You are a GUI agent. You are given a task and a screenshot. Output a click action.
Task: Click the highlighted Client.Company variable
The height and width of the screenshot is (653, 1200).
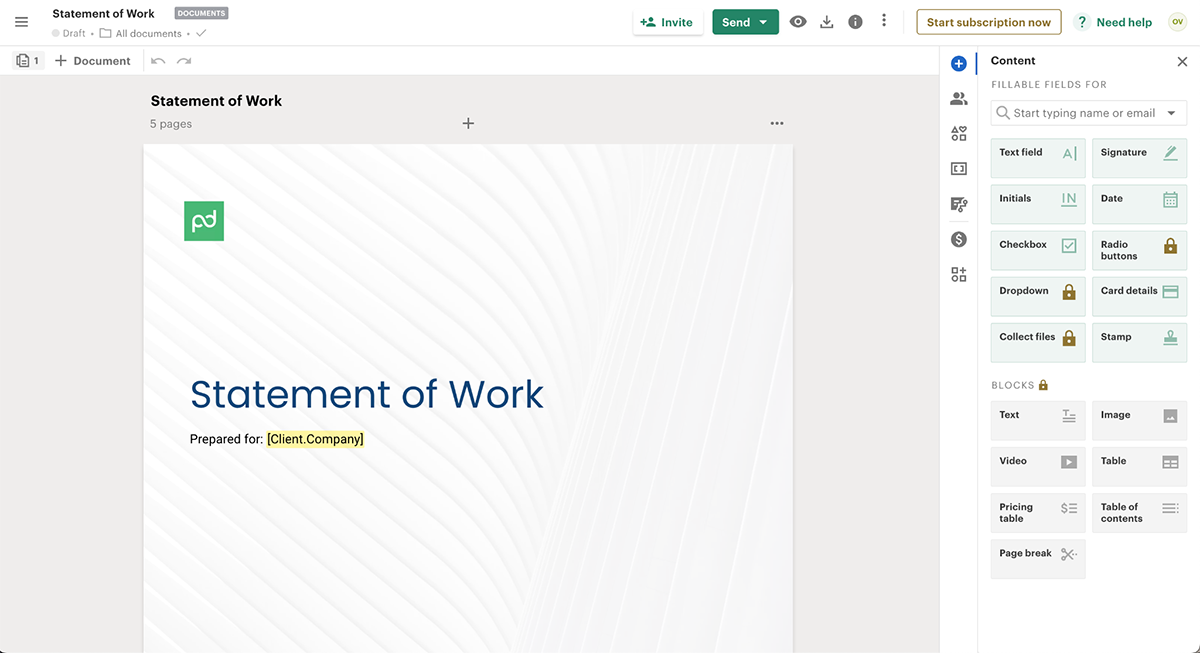[315, 439]
